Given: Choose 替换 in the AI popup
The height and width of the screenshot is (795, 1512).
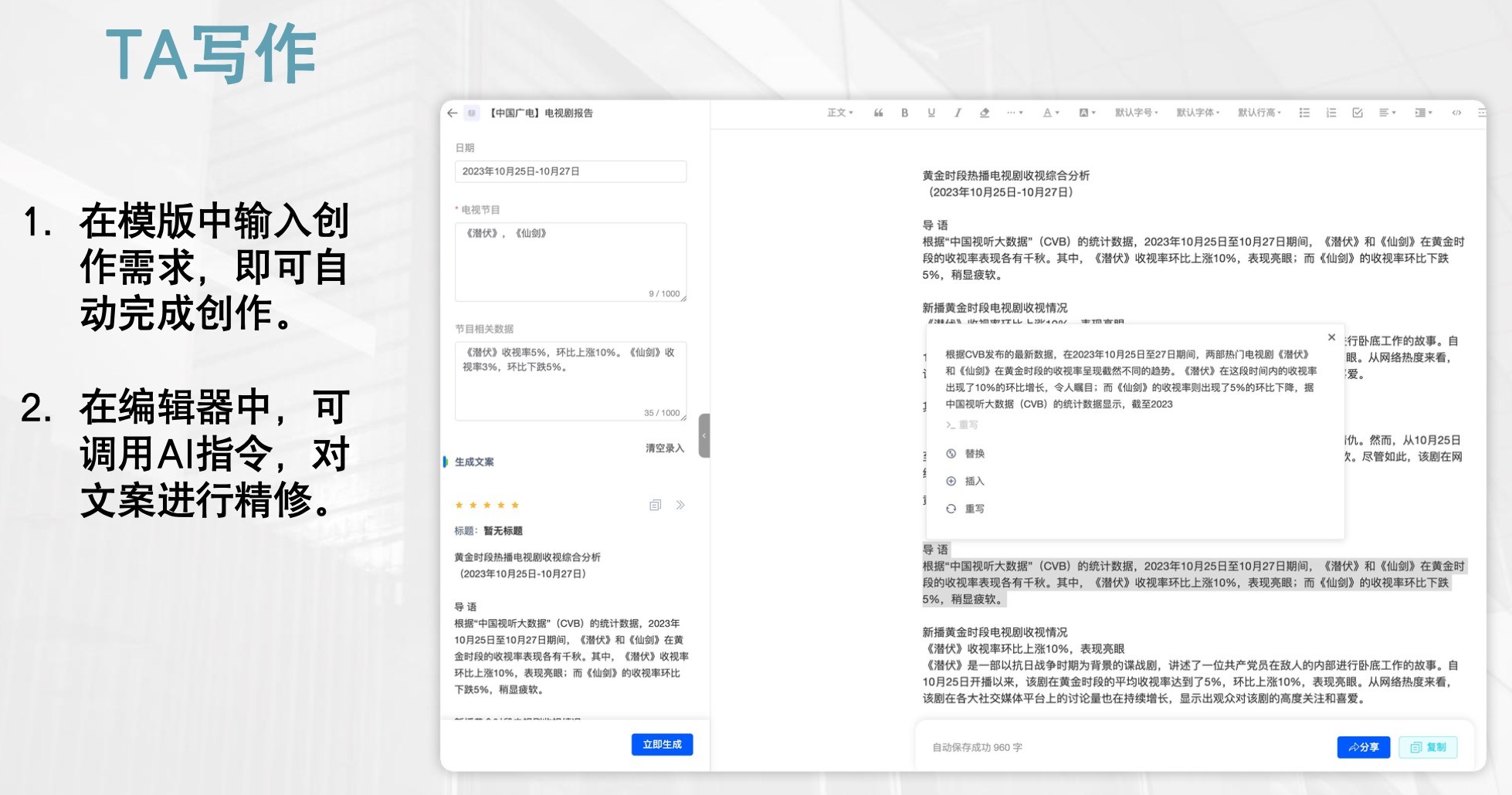Looking at the screenshot, I should (x=965, y=454).
